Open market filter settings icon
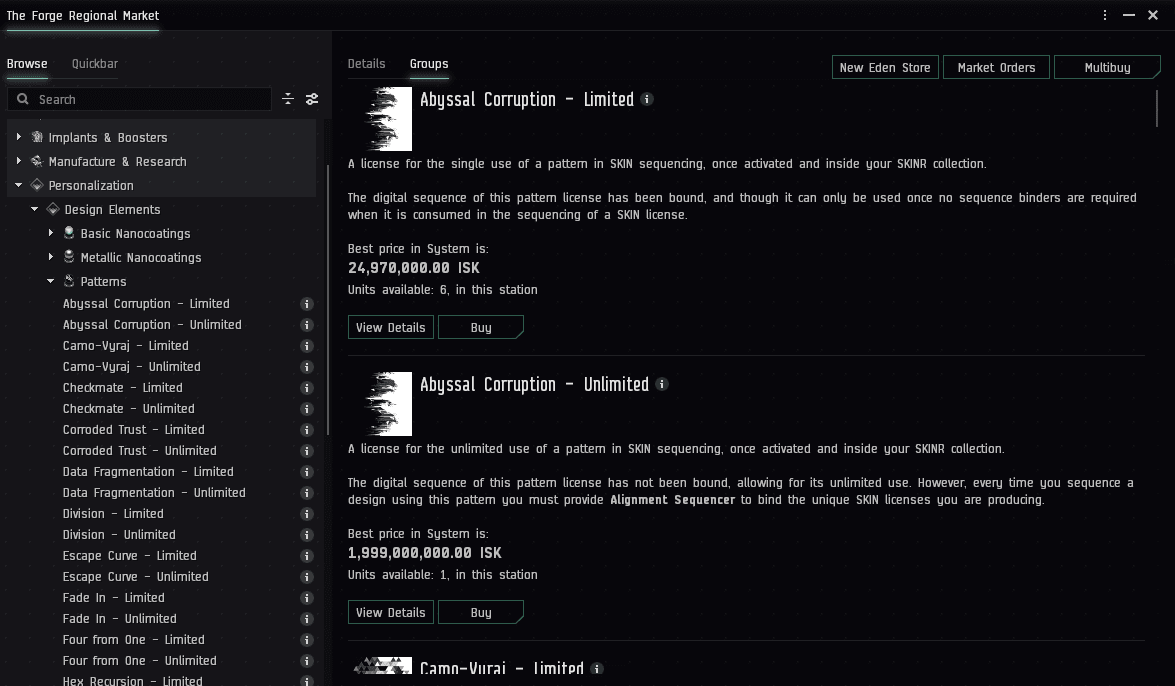The image size is (1175, 686). tap(312, 99)
